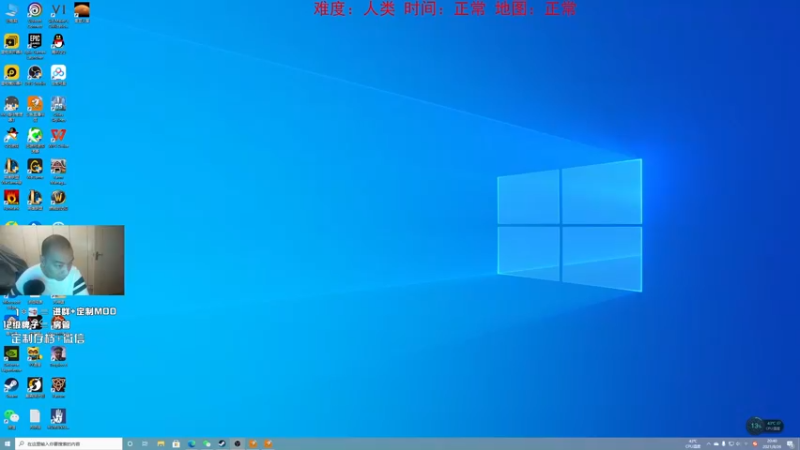Open the Mars planet desktop shortcut
Viewport: 800px width, 450px height.
[x=82, y=12]
